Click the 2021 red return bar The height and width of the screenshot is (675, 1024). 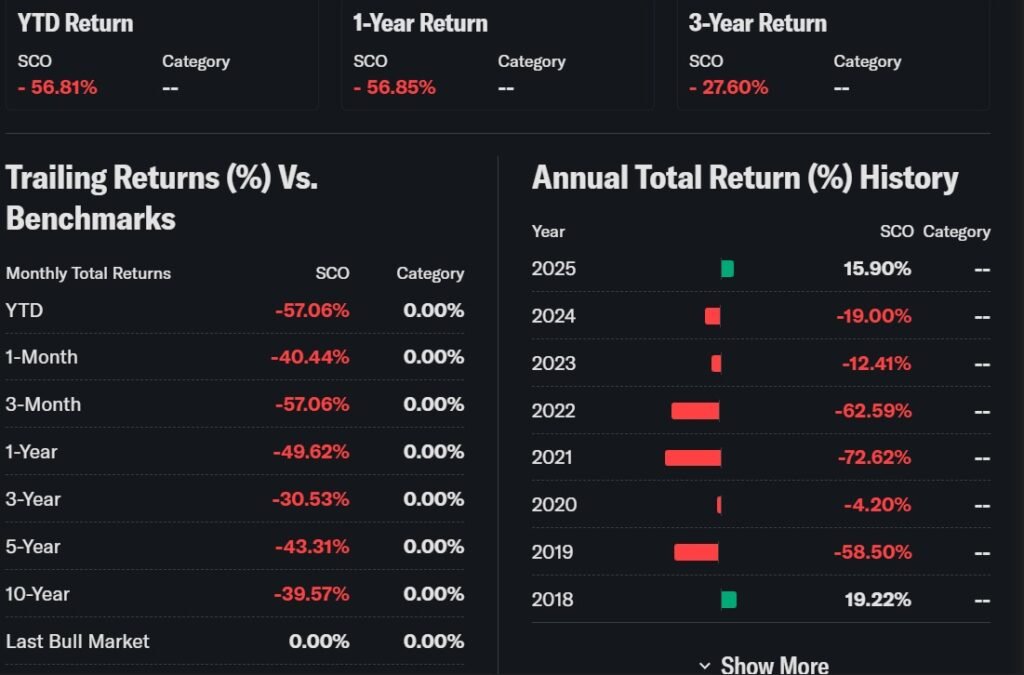(x=692, y=457)
